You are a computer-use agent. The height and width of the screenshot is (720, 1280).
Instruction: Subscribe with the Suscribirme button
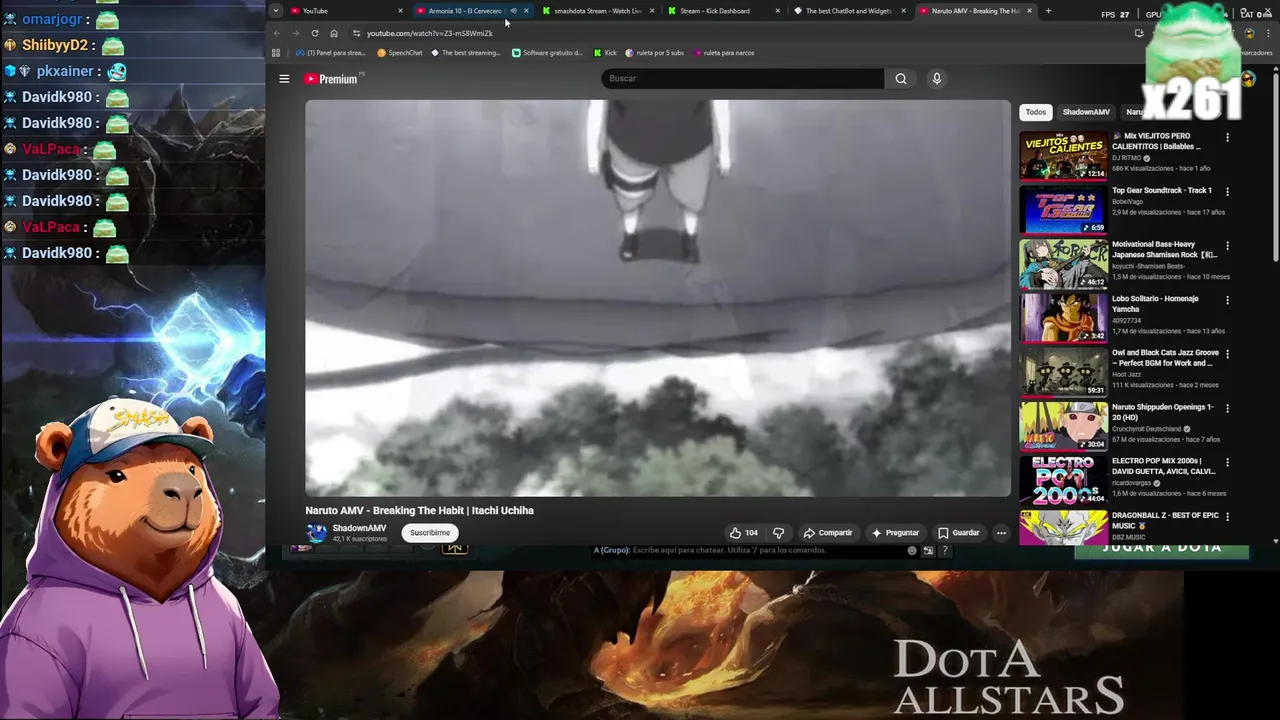(x=430, y=533)
